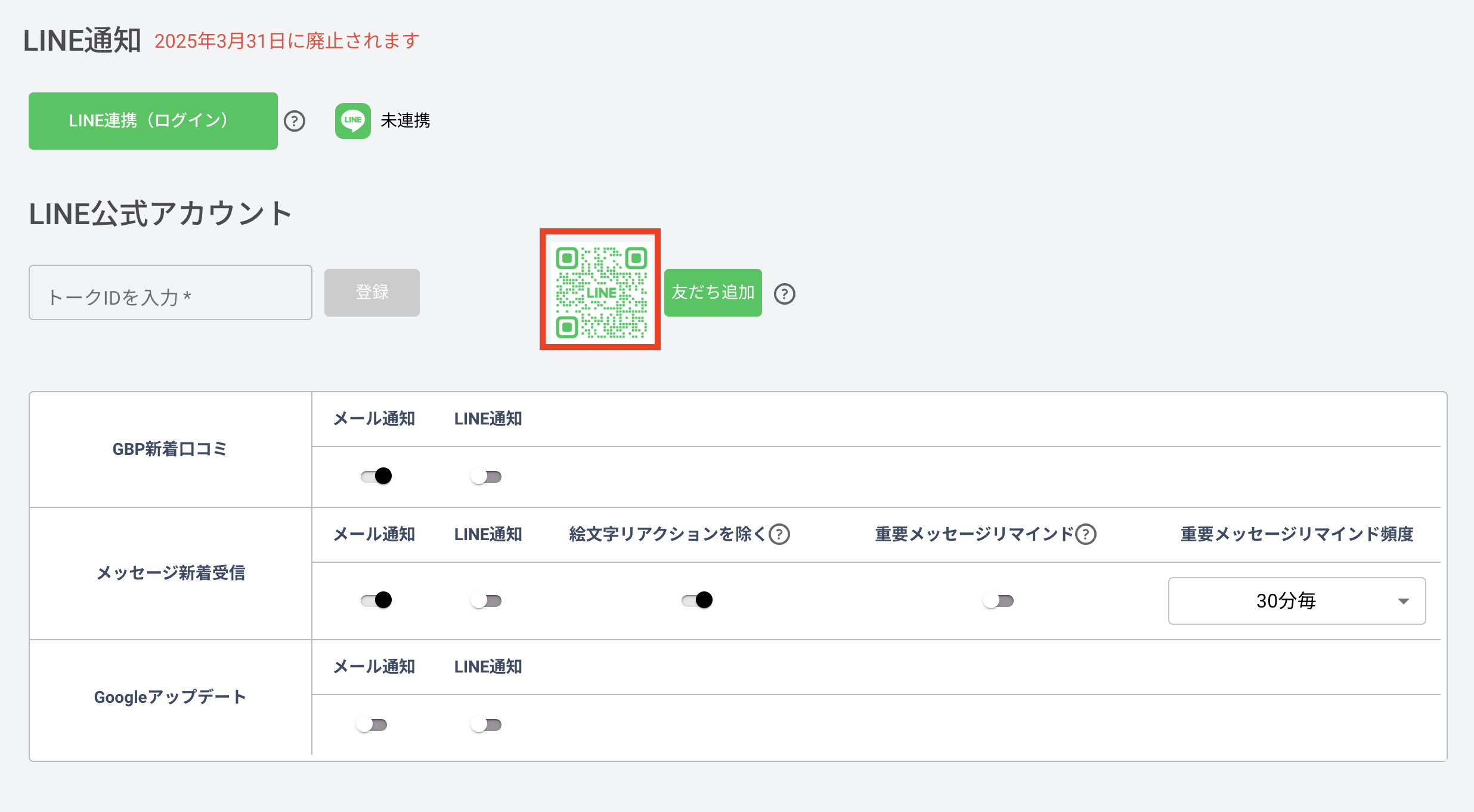
Task: Open help for 絵文字リアクションを除く
Action: point(779,533)
